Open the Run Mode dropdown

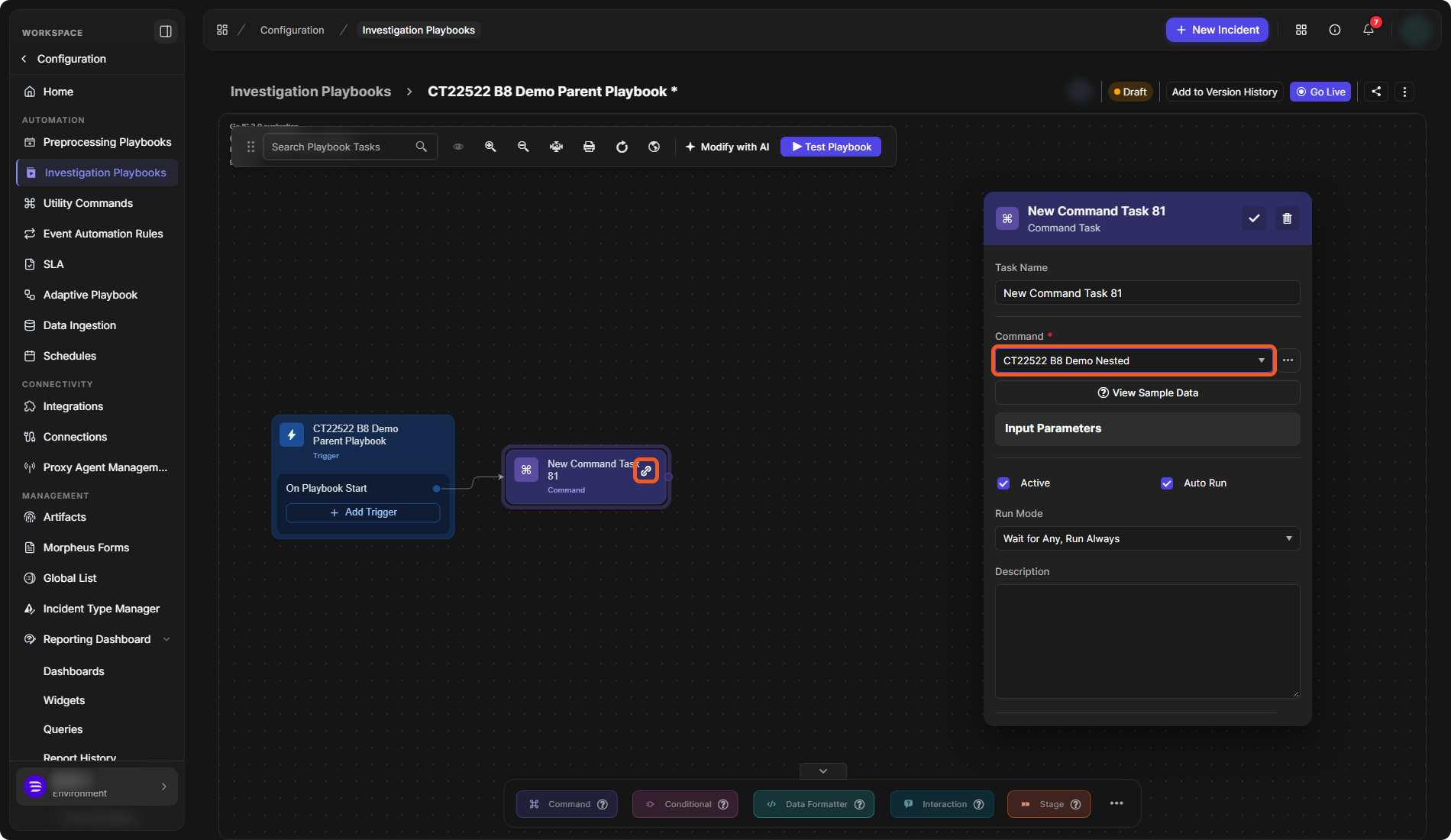tap(1147, 538)
